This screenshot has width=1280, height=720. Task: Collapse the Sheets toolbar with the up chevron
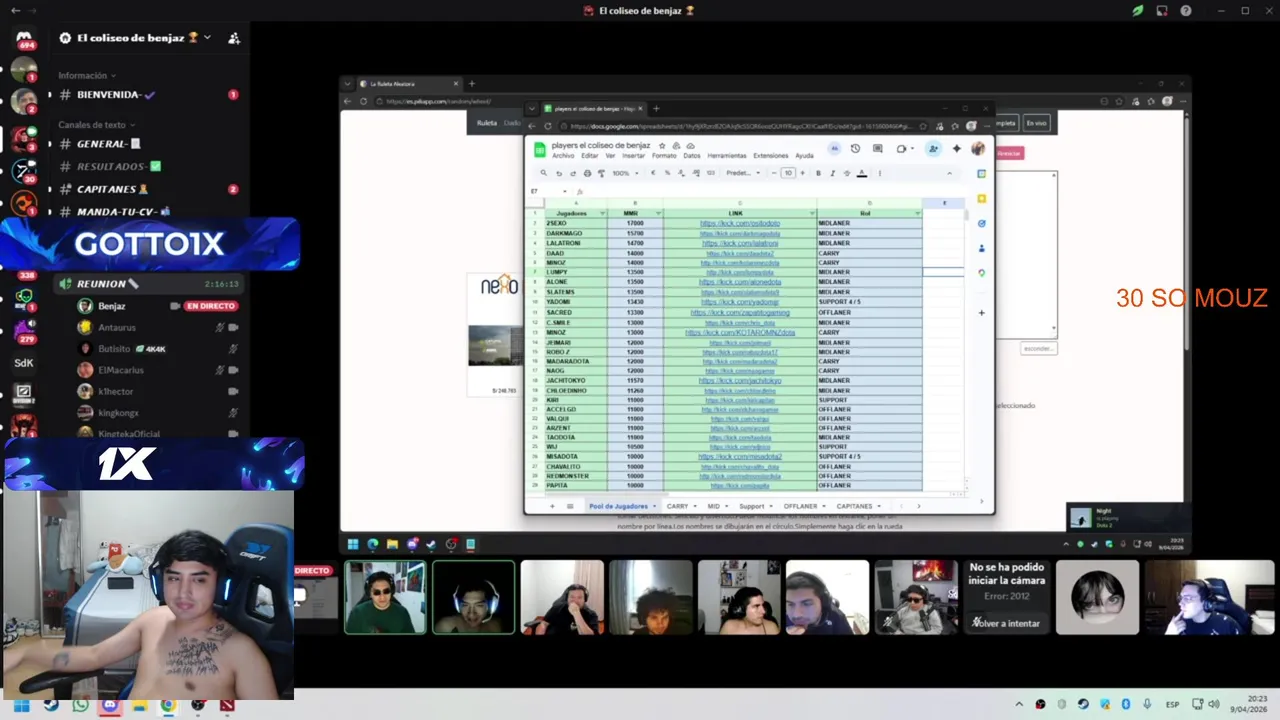tap(949, 173)
